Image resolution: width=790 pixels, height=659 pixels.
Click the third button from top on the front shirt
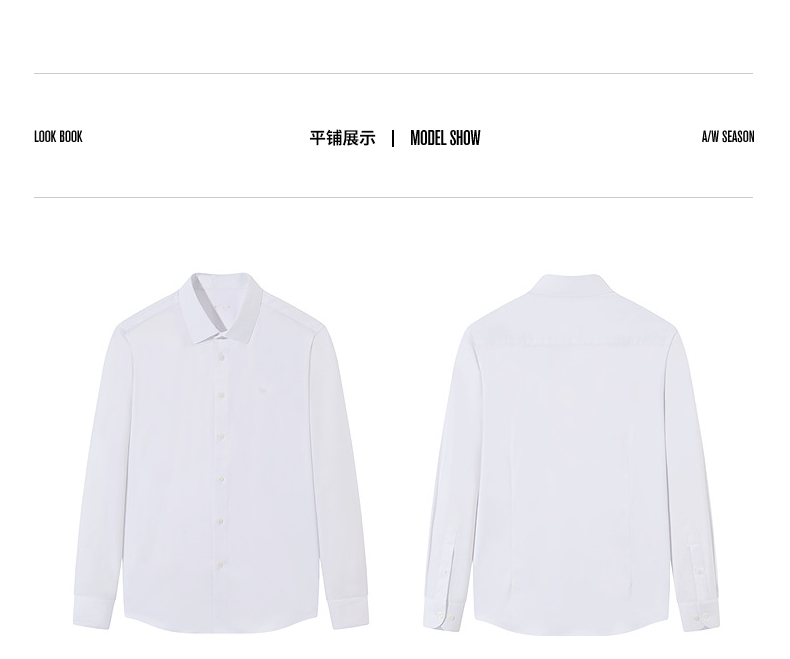point(221,438)
